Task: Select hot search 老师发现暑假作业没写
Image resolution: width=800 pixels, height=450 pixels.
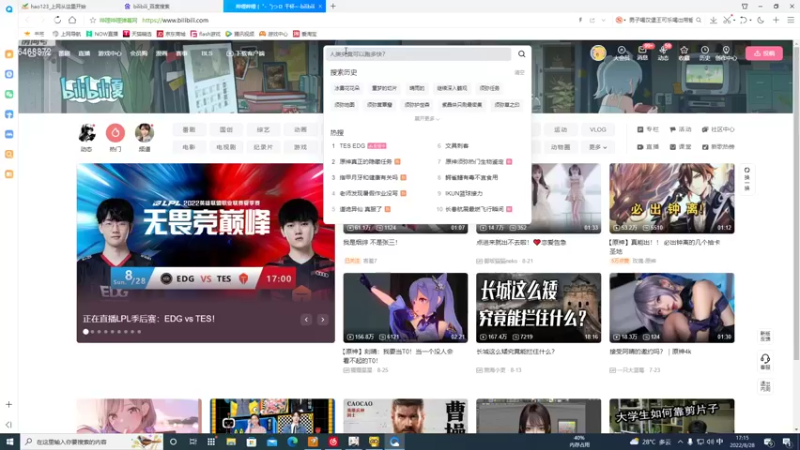Action: (369, 193)
